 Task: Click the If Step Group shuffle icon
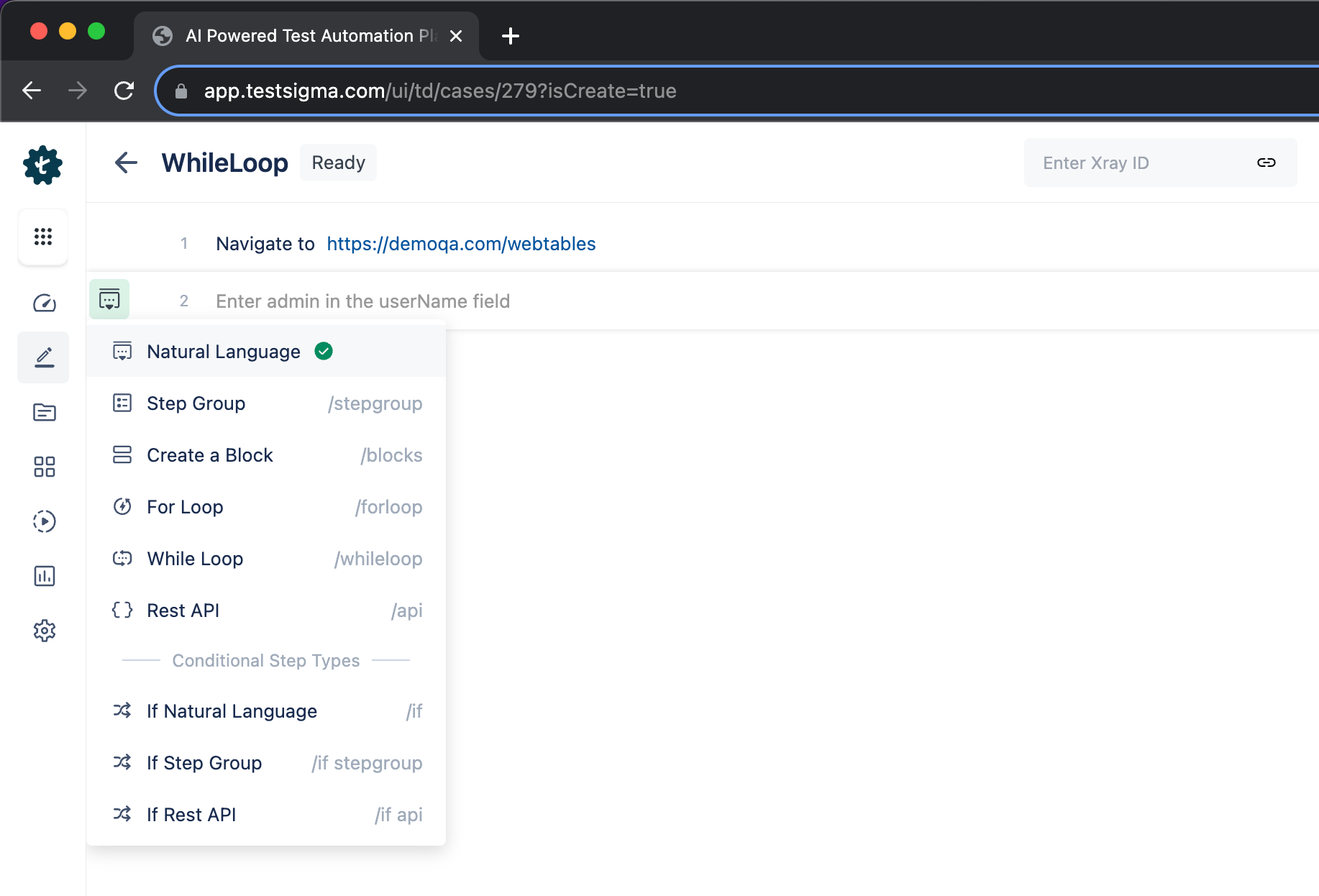point(122,762)
